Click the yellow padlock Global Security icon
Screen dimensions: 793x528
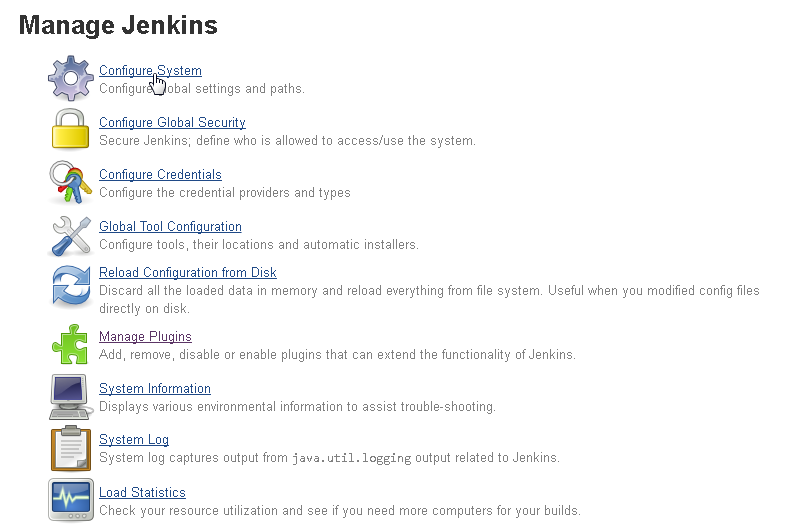(x=70, y=130)
